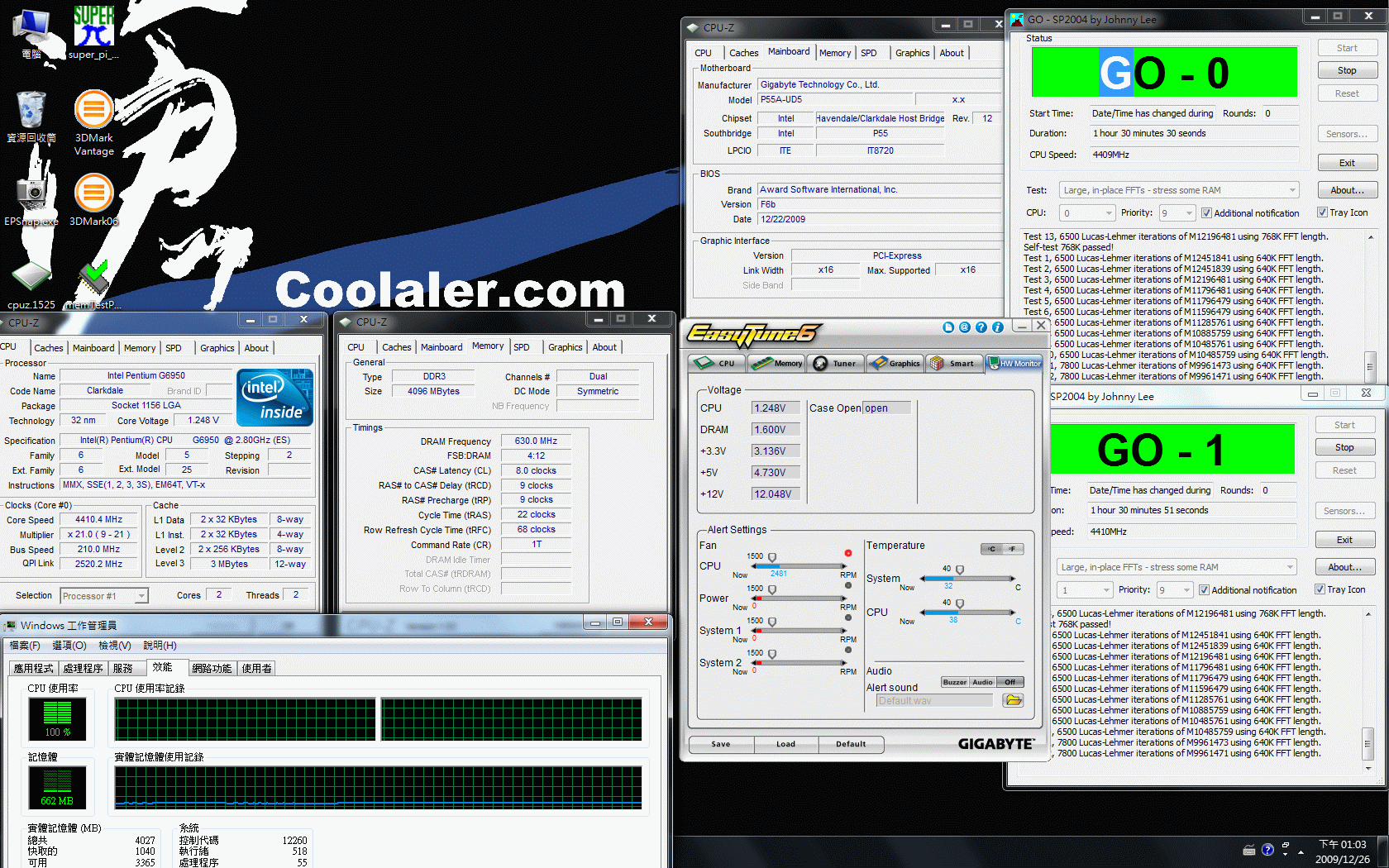Launch the 3DMark06 desktop shortcut
The width and height of the screenshot is (1389, 868).
point(94,200)
